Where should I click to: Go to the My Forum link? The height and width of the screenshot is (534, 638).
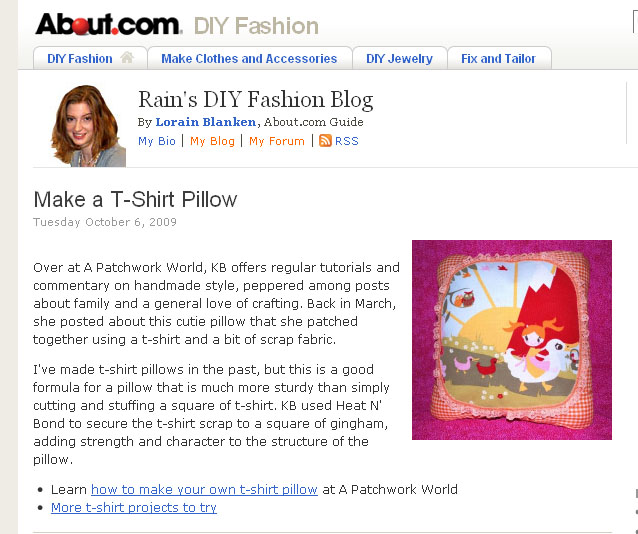277,141
